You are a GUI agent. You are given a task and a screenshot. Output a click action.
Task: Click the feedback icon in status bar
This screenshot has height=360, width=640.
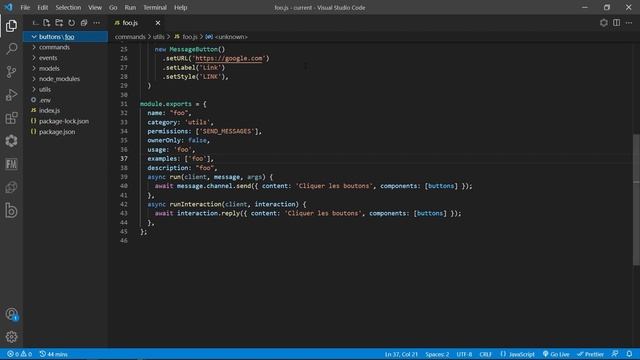(615, 354)
